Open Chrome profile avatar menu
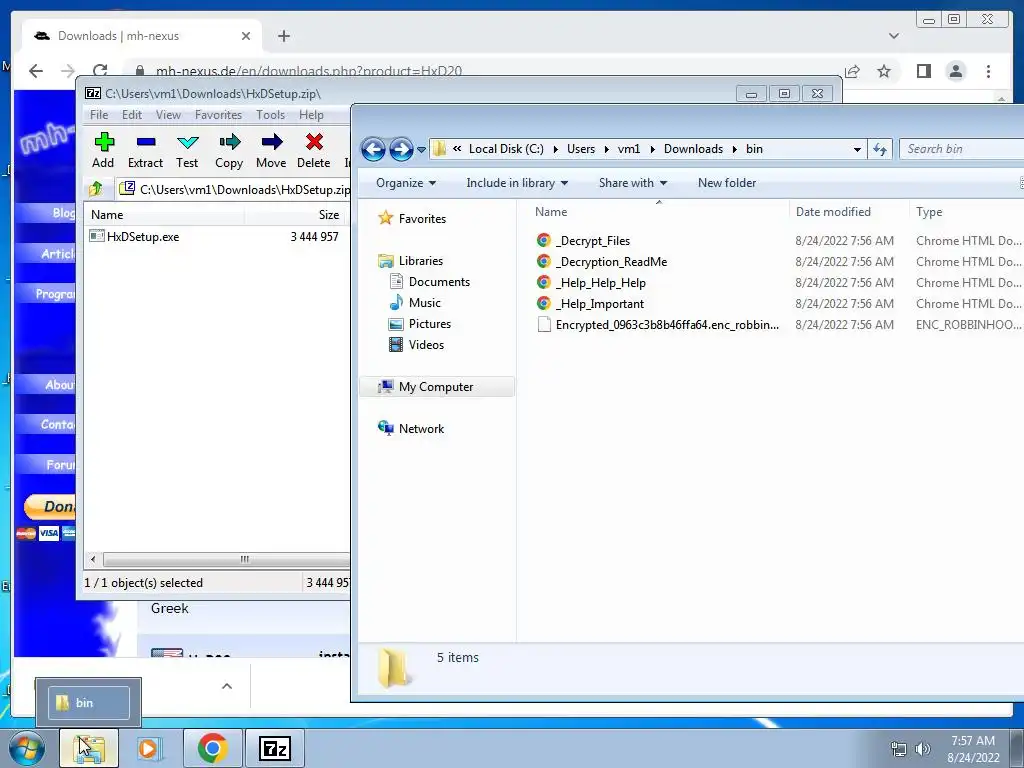 click(955, 71)
